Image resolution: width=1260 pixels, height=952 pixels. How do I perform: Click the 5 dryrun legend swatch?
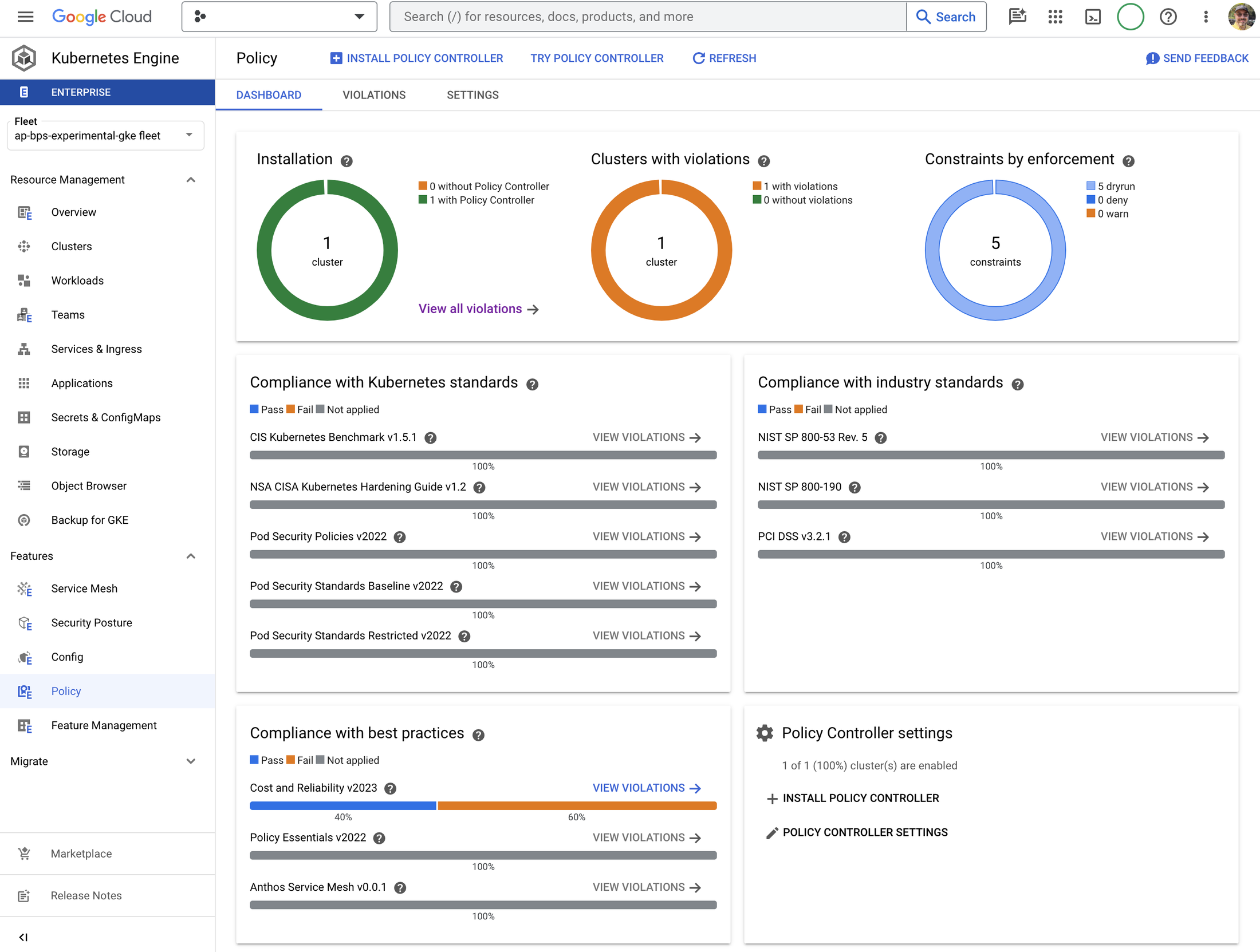1091,186
